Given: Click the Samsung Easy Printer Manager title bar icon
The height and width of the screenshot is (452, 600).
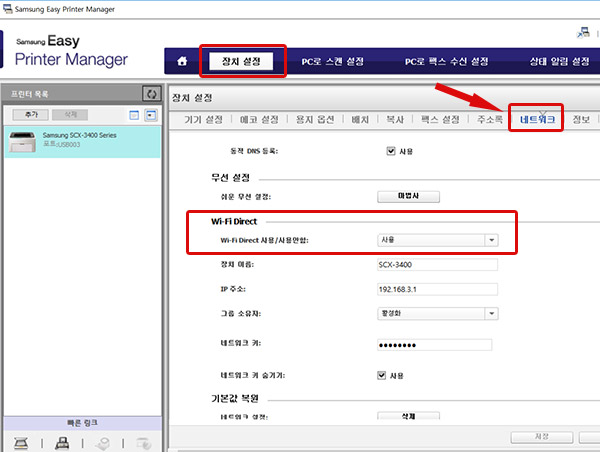Looking at the screenshot, I should coord(7,9).
